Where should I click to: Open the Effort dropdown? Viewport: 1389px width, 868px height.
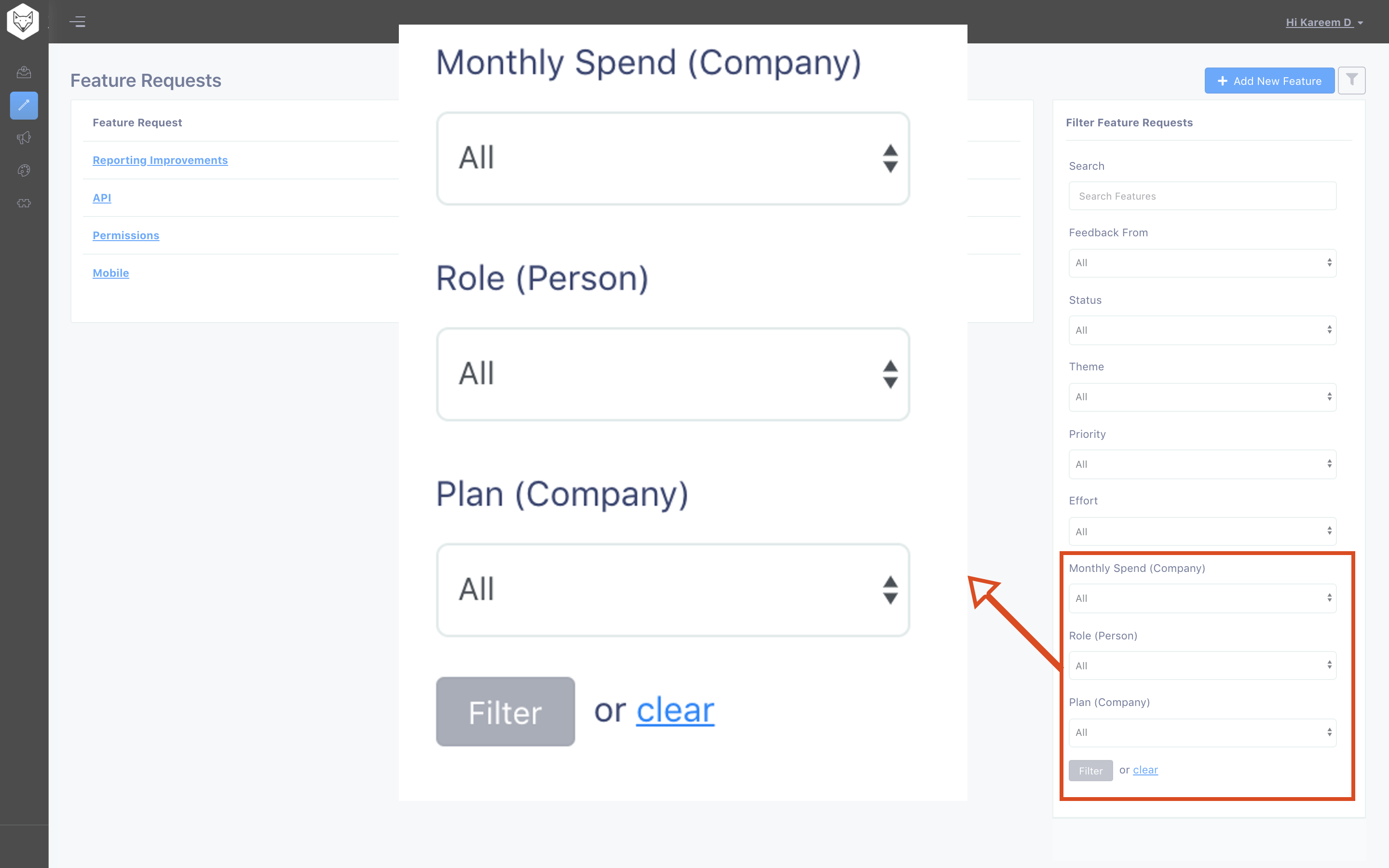point(1202,531)
